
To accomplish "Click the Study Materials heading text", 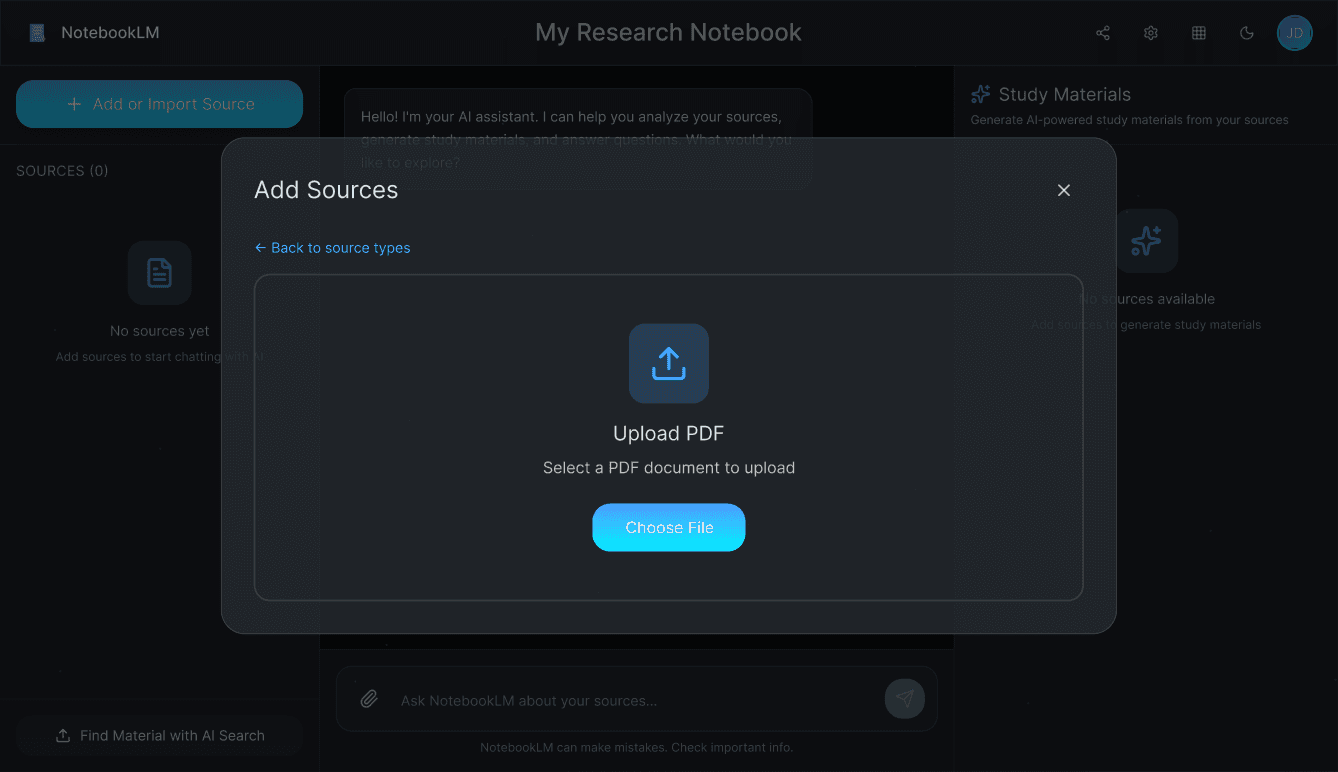I will [1065, 95].
